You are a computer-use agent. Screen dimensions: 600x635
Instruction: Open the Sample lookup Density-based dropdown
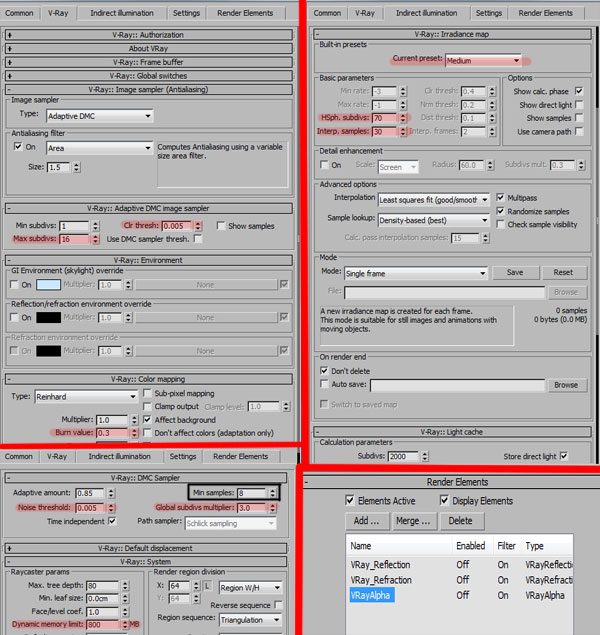(x=434, y=220)
